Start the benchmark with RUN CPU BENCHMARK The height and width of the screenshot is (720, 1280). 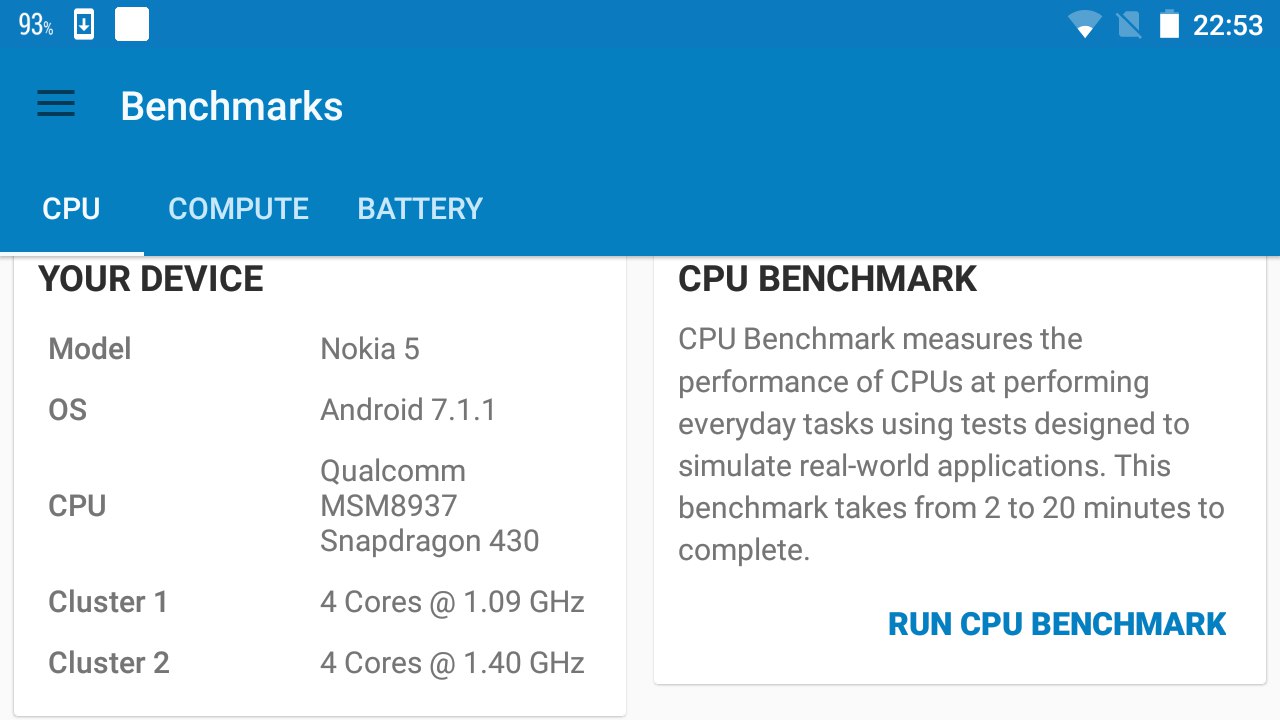click(1056, 624)
